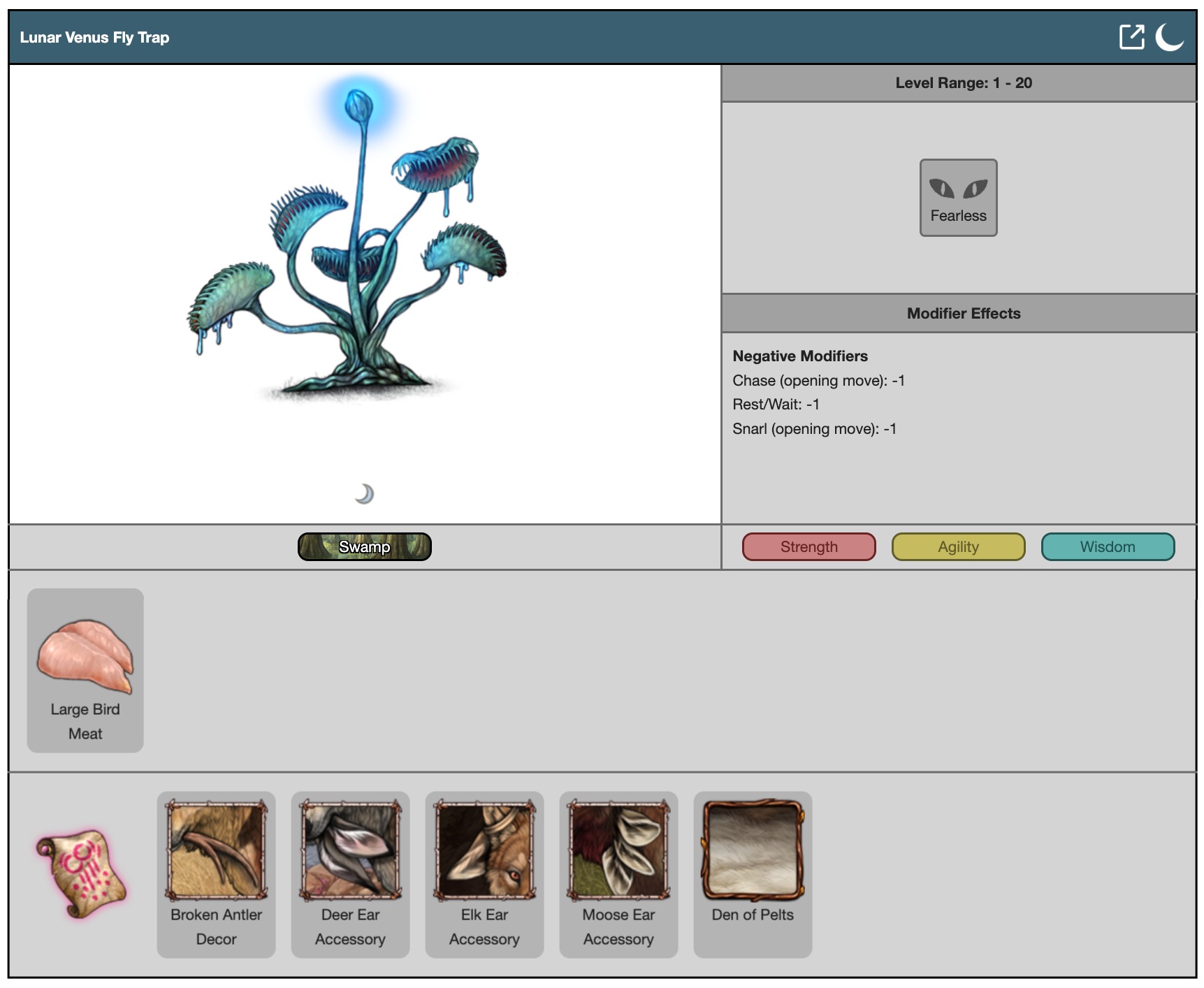This screenshot has width=1204, height=988.
Task: Click the small moon icon below artwork
Action: click(x=364, y=494)
